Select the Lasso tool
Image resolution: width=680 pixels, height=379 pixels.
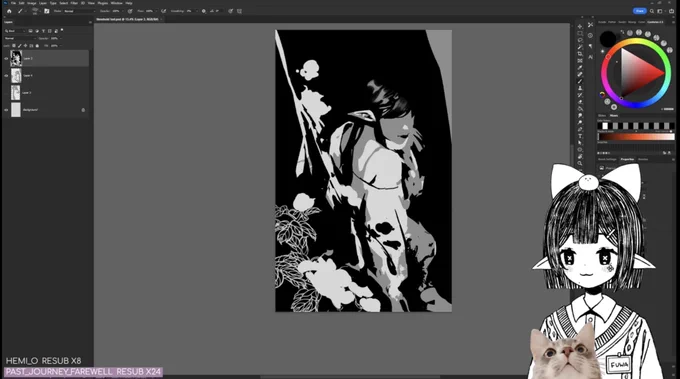[x=580, y=40]
